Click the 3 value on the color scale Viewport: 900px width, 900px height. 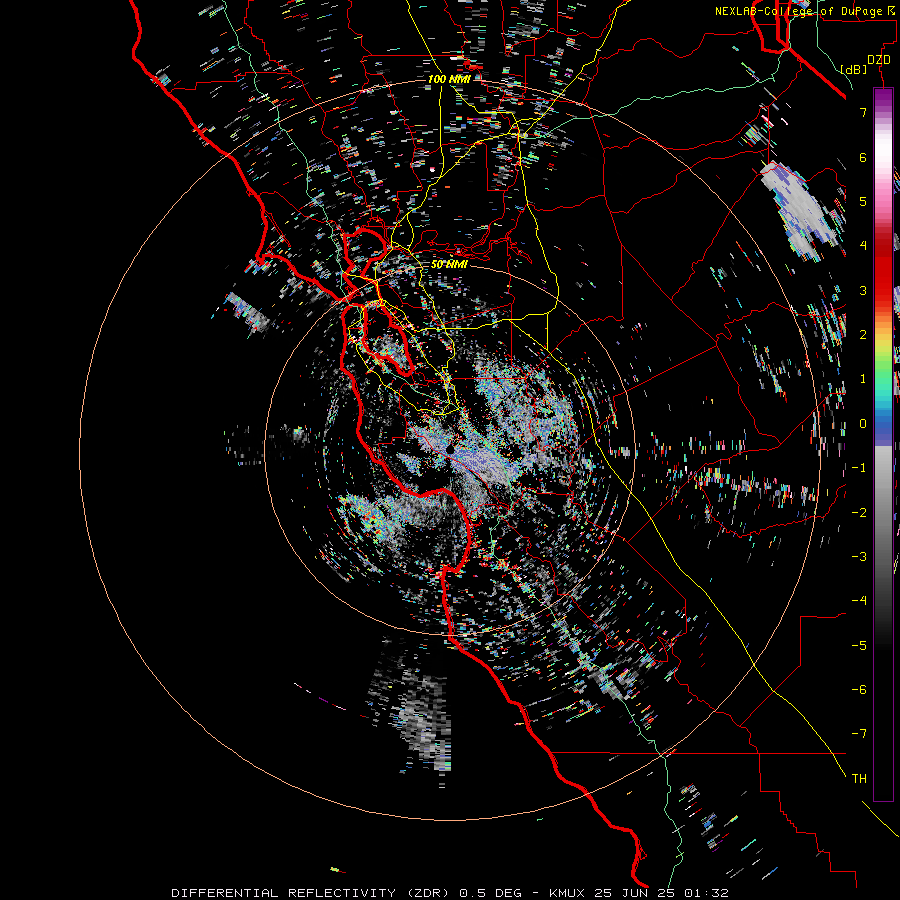tap(863, 290)
